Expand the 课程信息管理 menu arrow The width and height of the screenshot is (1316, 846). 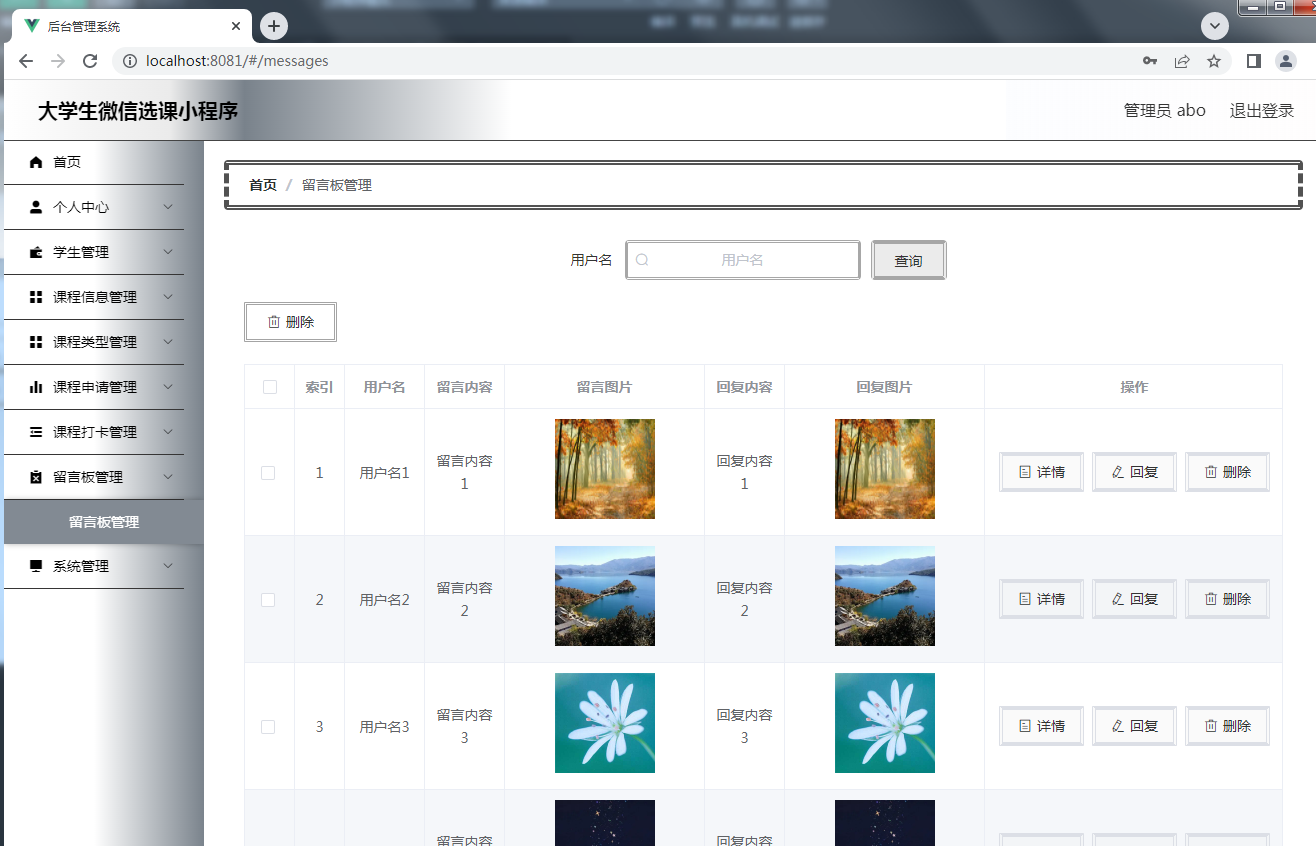click(x=168, y=297)
